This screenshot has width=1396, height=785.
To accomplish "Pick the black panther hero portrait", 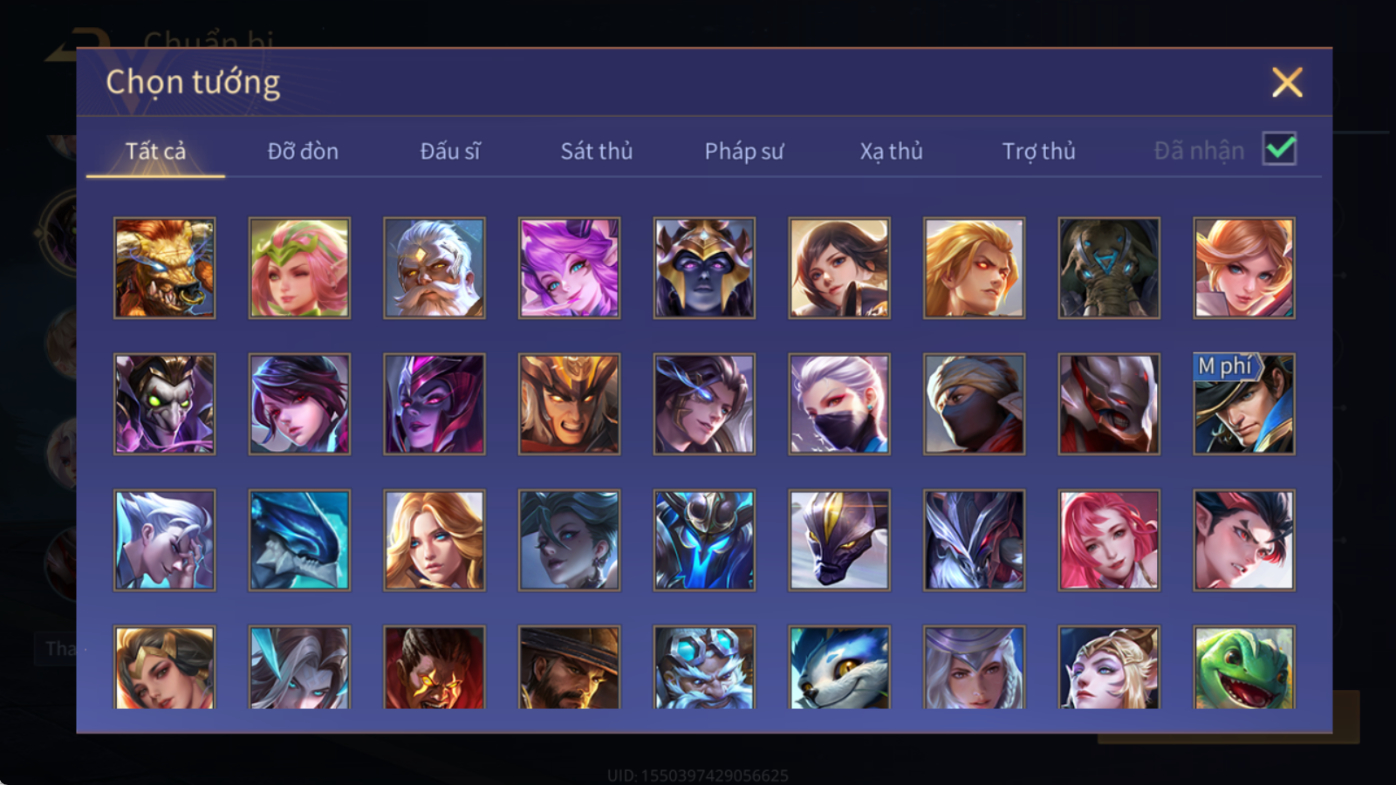I will 839,540.
